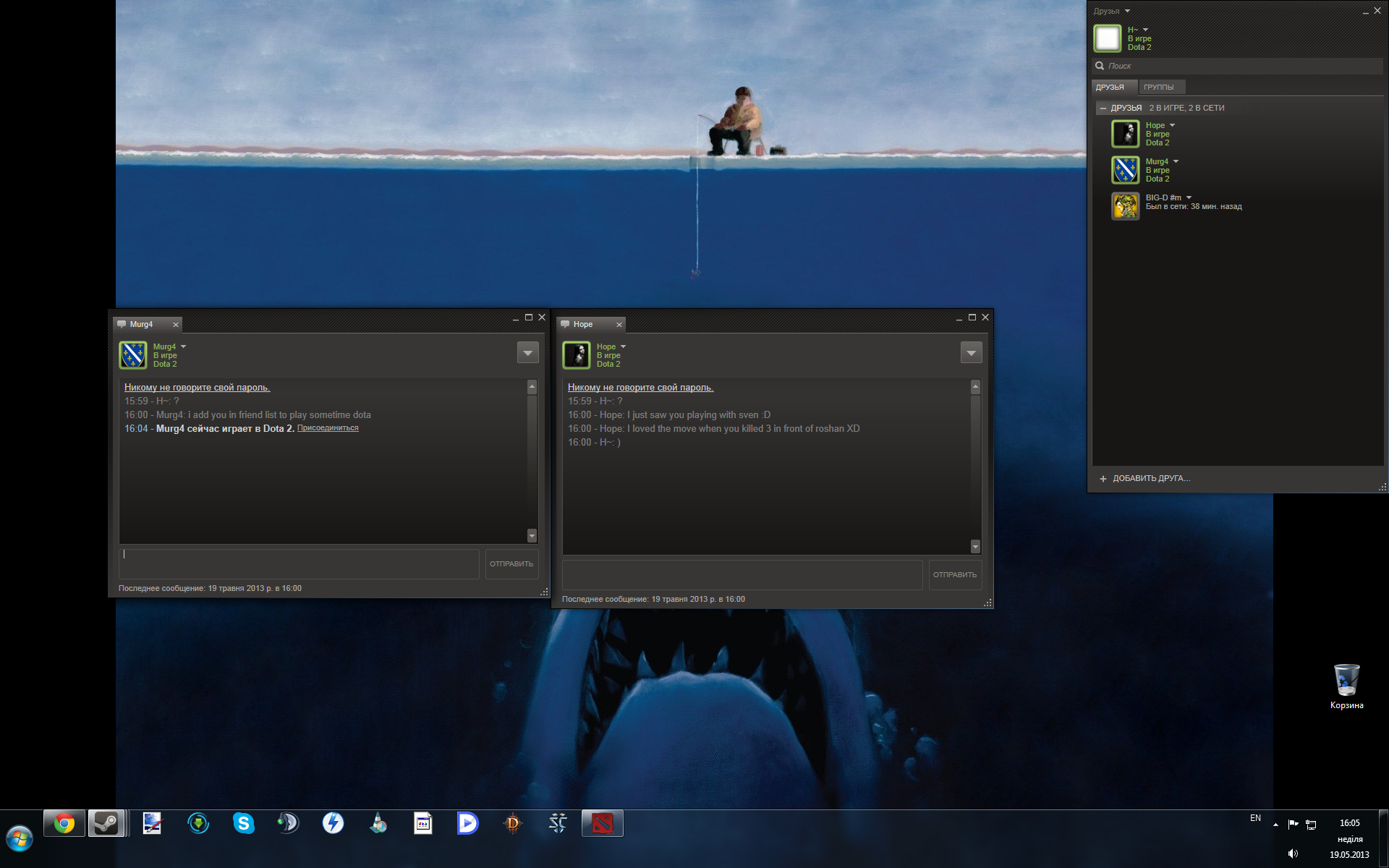The height and width of the screenshot is (868, 1389).
Task: Click the scroll-down arrow in Hope chat log
Action: click(975, 547)
